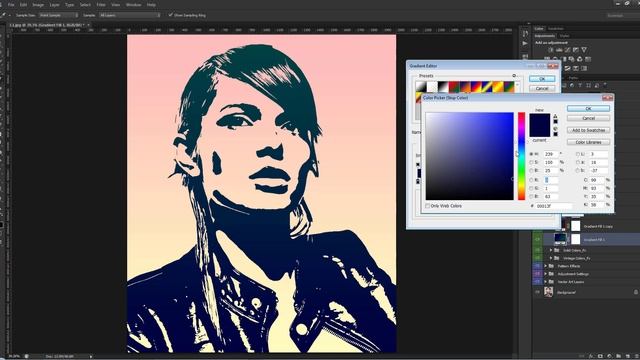Open the Sample Size dropdown
This screenshot has height=360, width=640.
tap(58, 15)
